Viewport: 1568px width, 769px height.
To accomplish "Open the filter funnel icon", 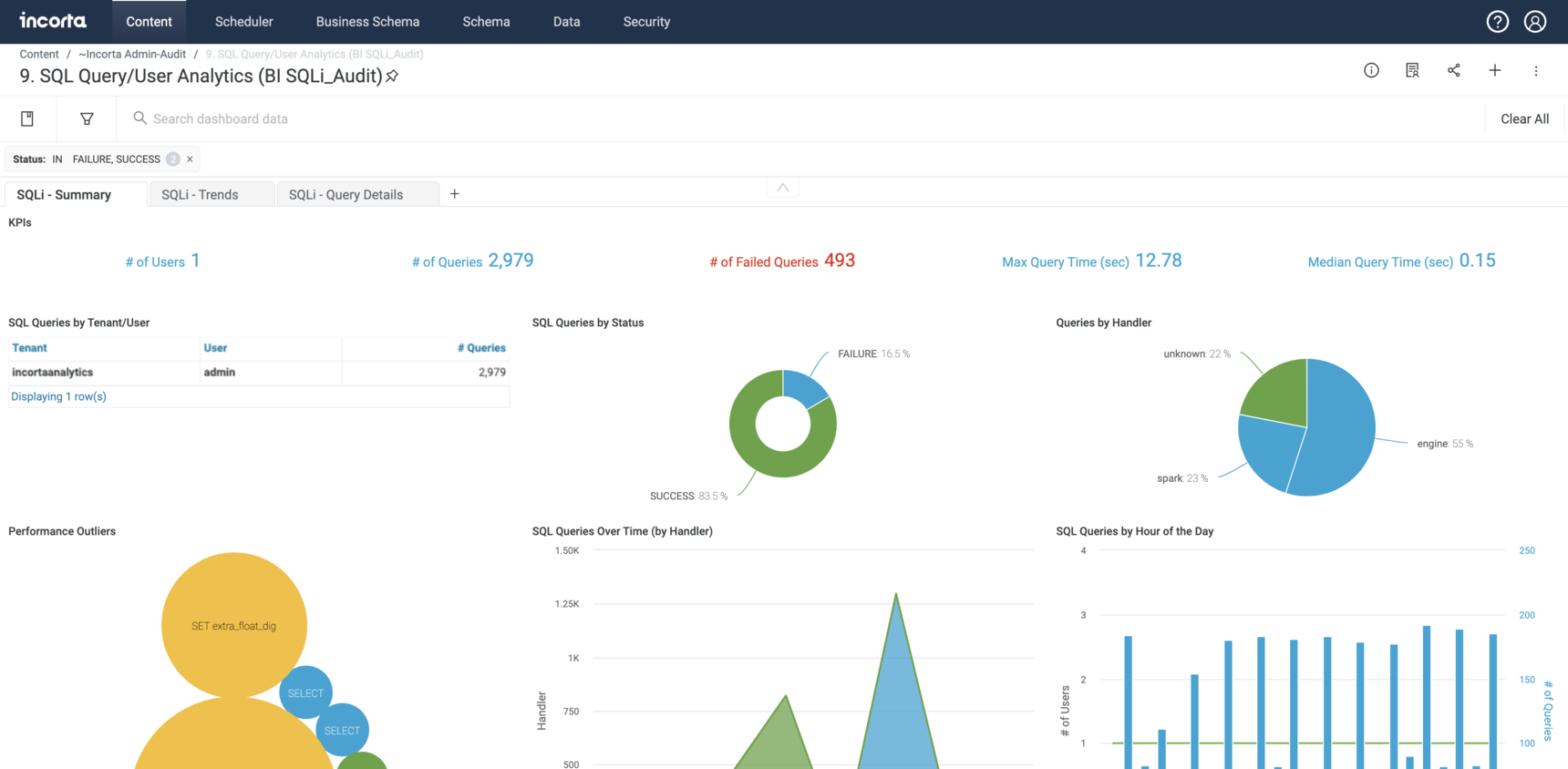I will [x=87, y=118].
